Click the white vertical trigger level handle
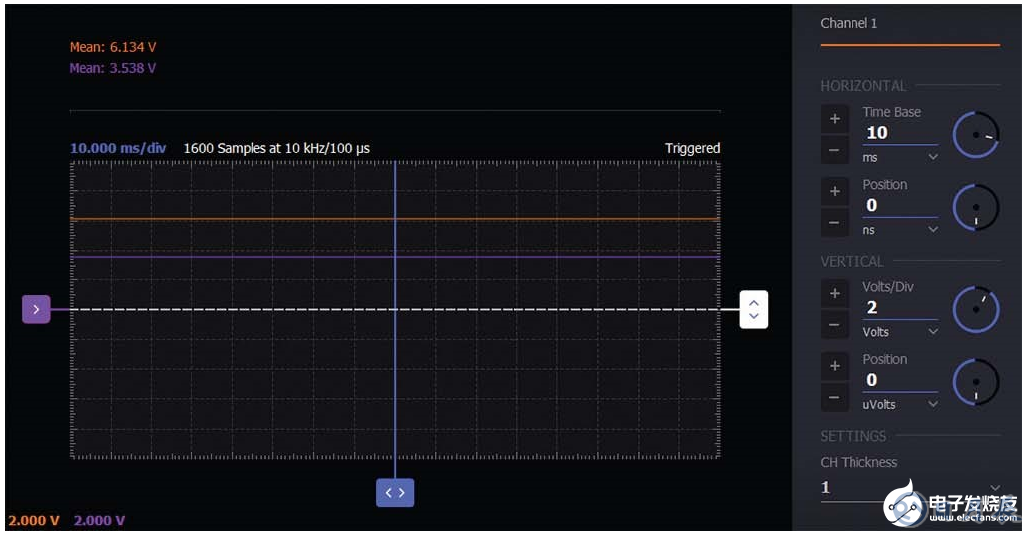This screenshot has height=533, width=1028. click(754, 309)
